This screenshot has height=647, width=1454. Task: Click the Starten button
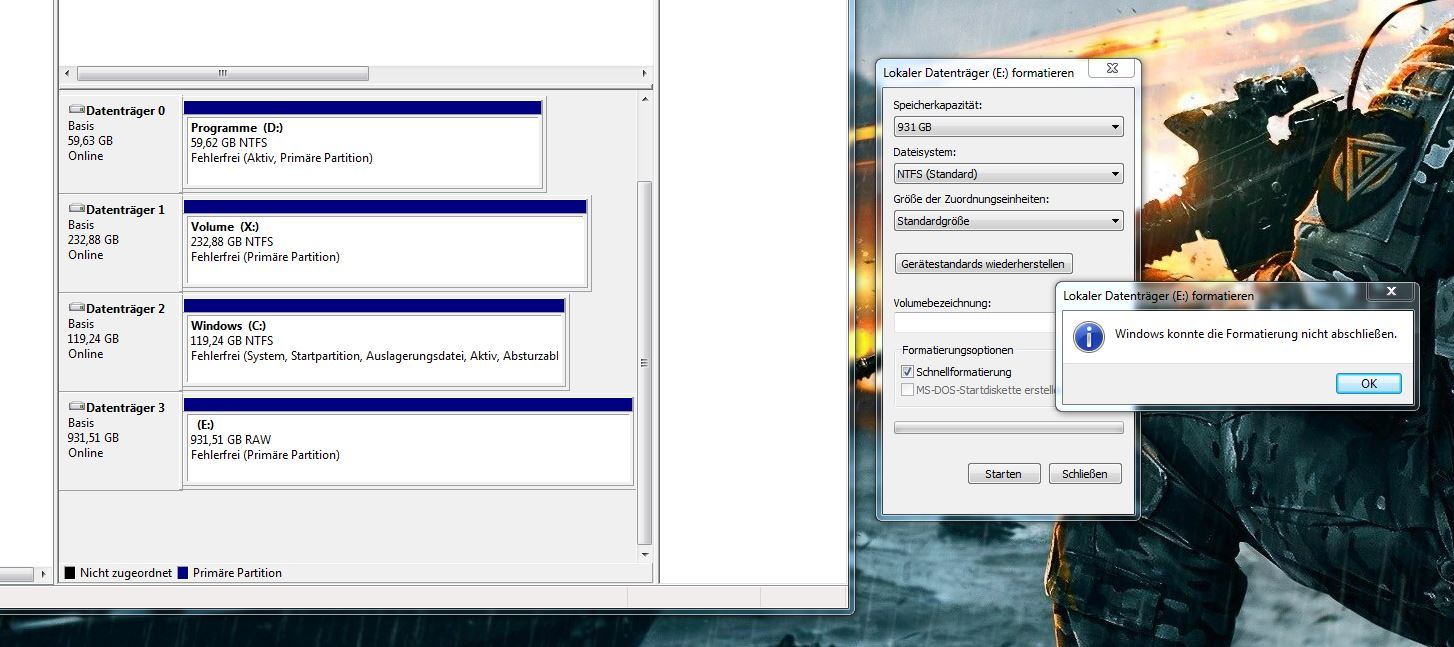pyautogui.click(x=1003, y=474)
